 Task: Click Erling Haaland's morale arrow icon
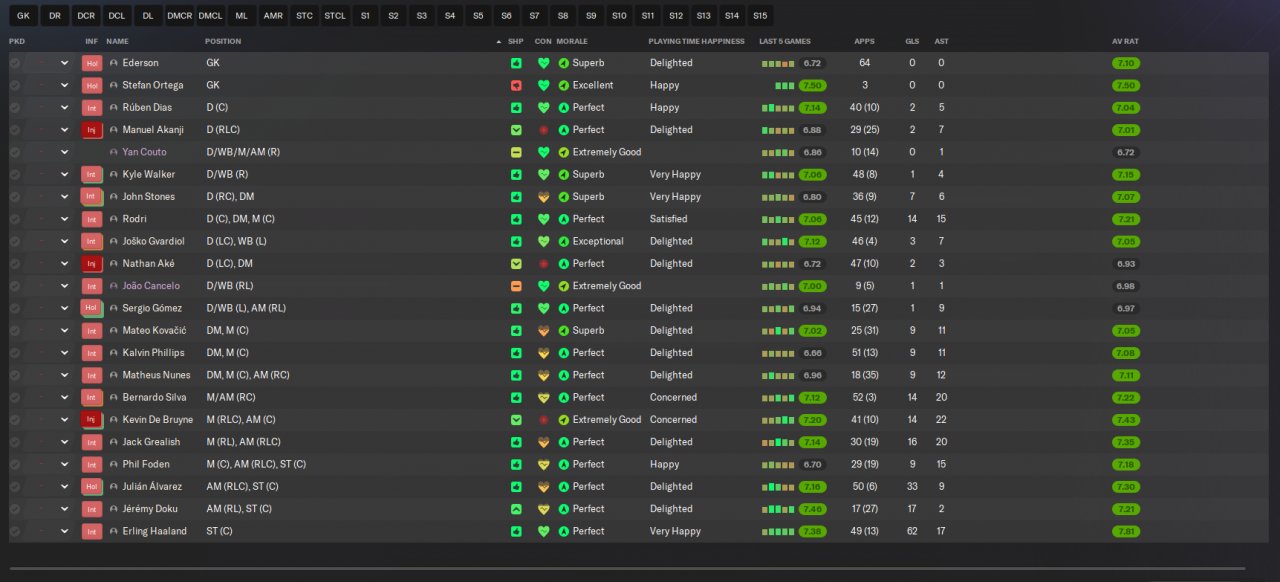pos(565,531)
